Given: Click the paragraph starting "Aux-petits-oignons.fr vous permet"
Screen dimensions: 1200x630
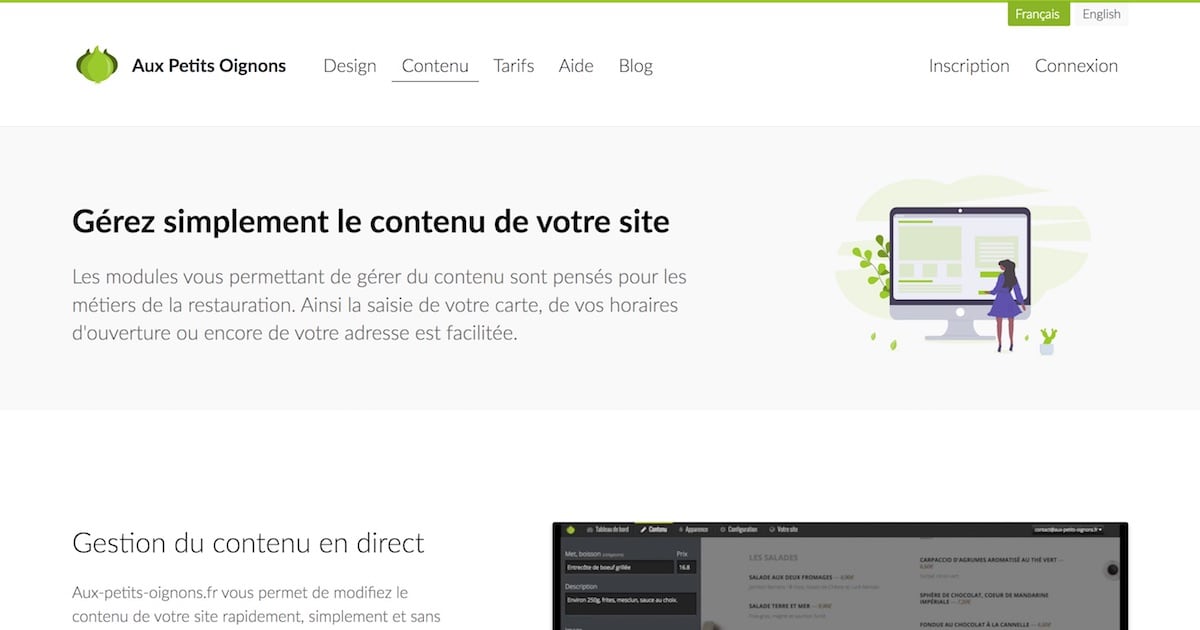Looking at the screenshot, I should coord(256,605).
